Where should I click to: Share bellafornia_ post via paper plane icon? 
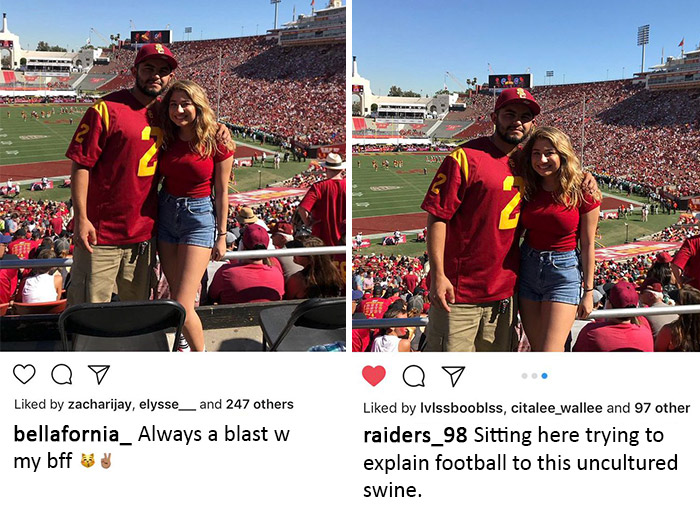tap(98, 374)
